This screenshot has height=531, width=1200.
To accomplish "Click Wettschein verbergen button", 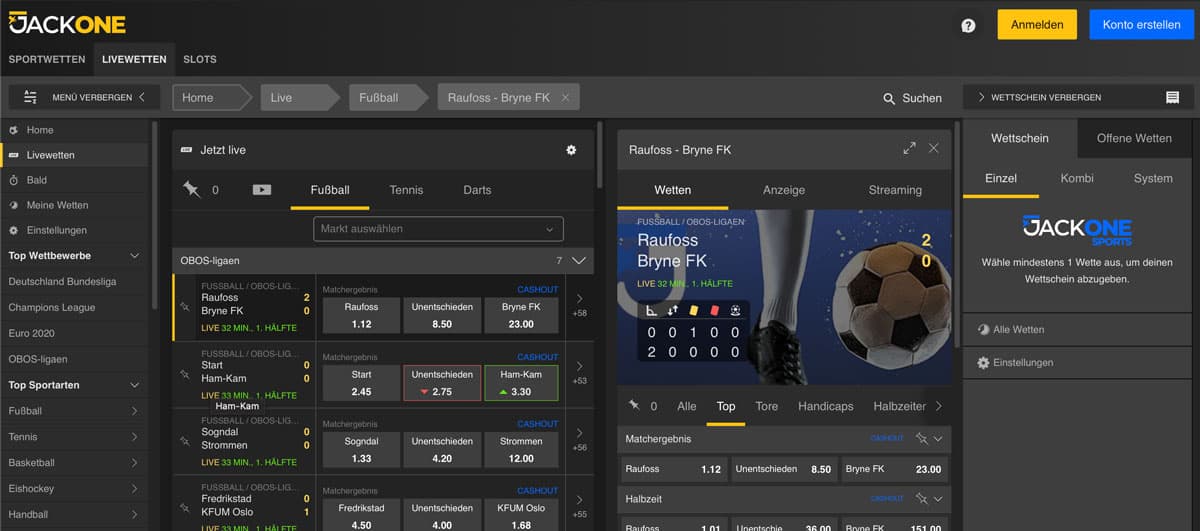I will 1076,97.
